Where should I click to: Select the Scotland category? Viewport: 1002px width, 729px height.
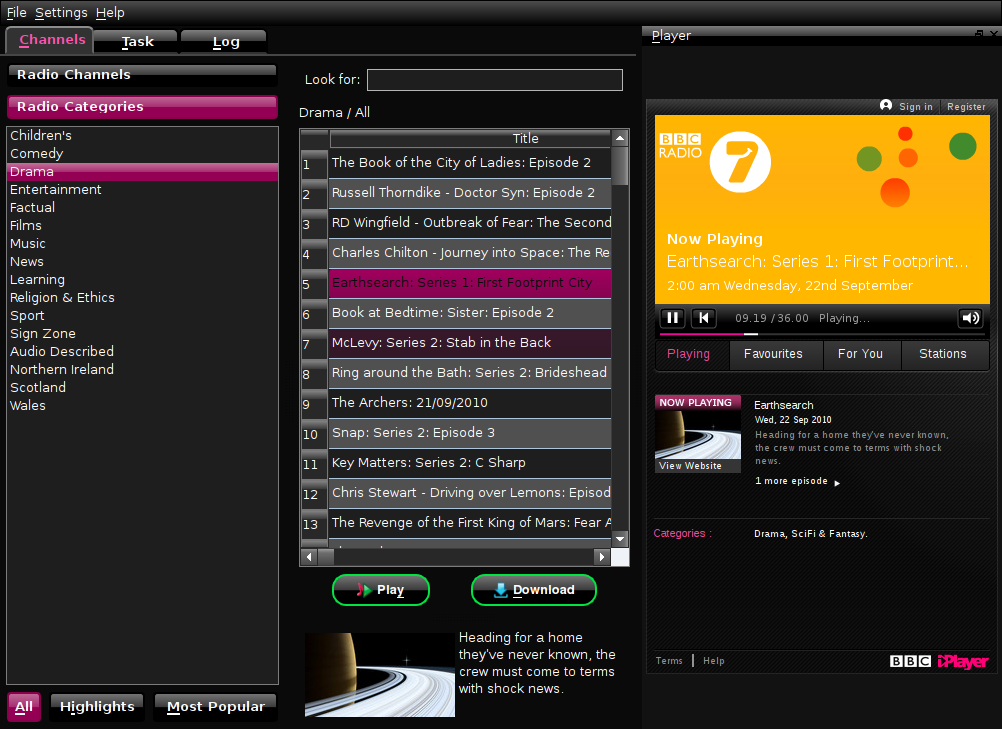tap(143, 387)
